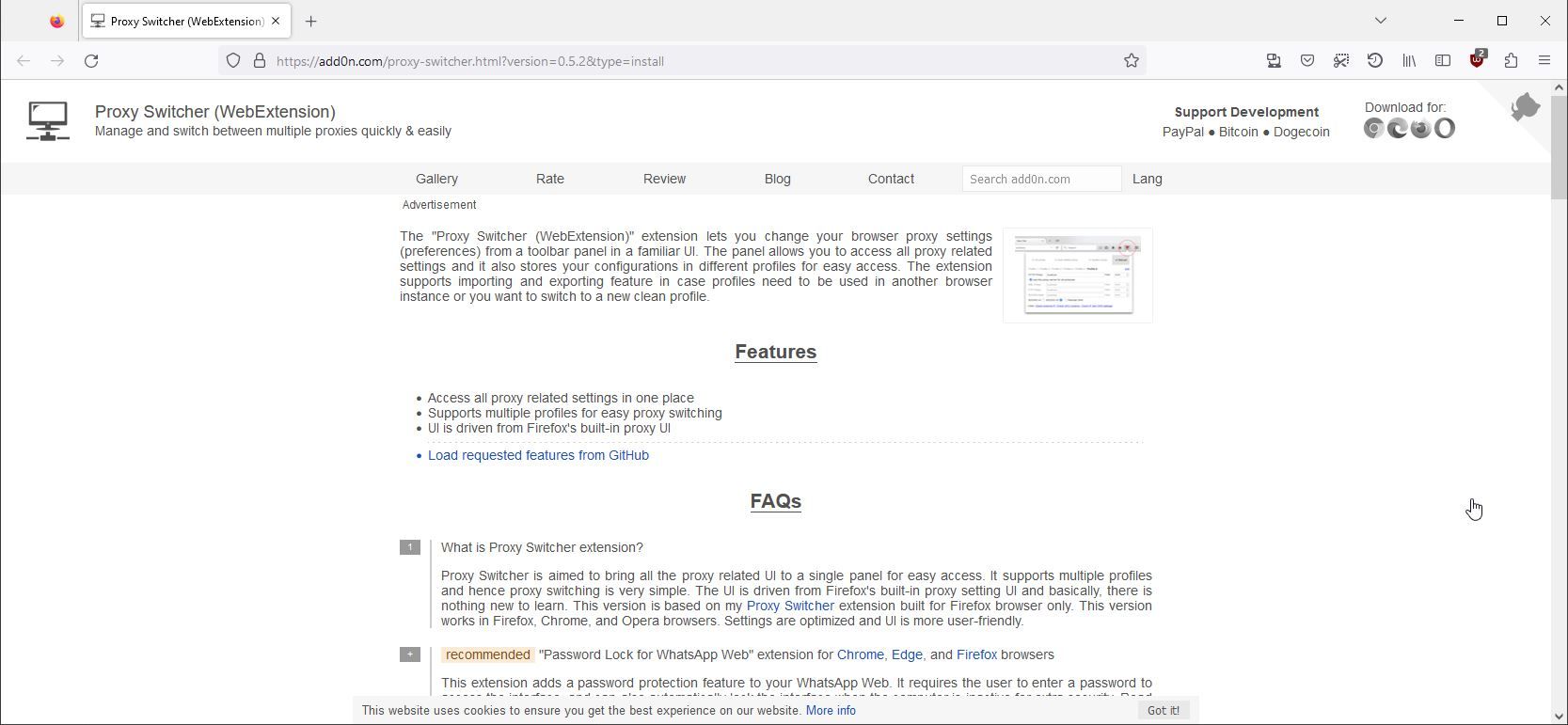Open the GitHub corner cat icon

click(1525, 106)
